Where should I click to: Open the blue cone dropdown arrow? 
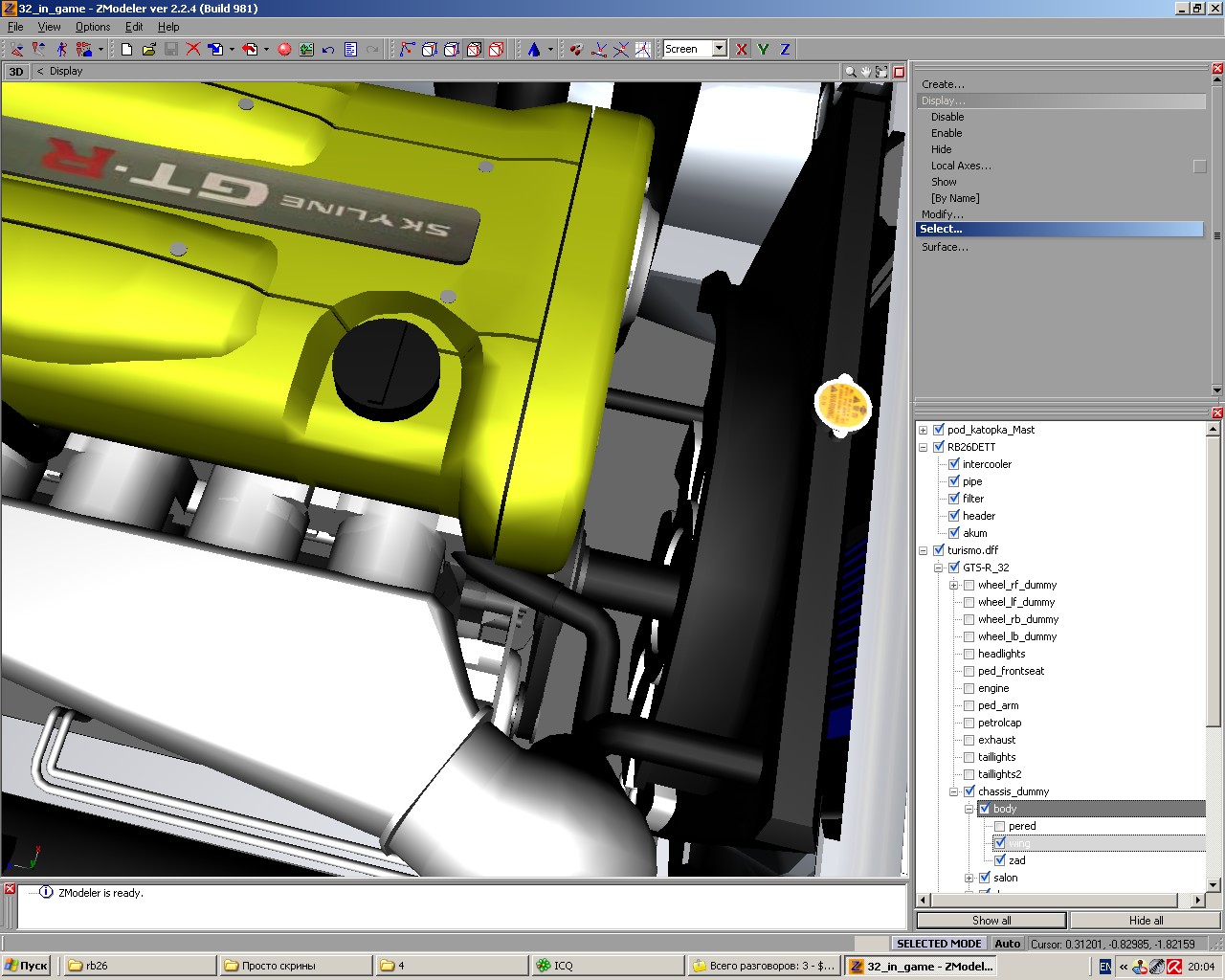point(550,49)
